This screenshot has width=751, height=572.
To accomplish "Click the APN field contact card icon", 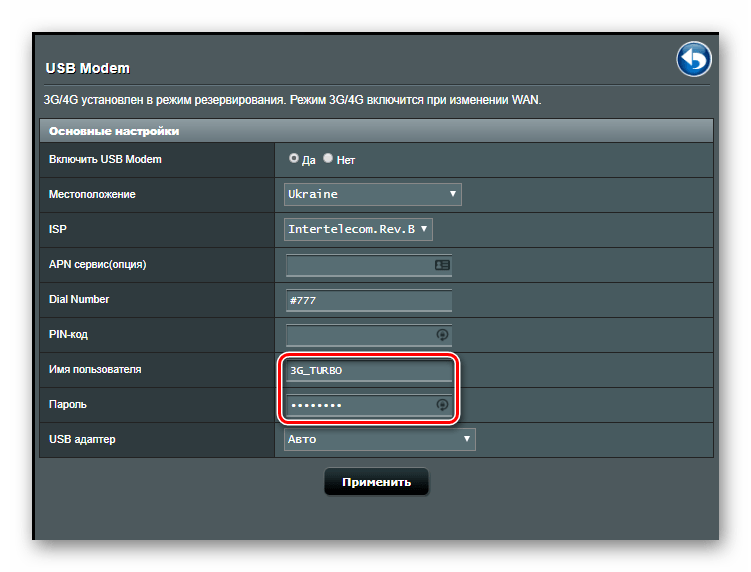I will click(442, 265).
